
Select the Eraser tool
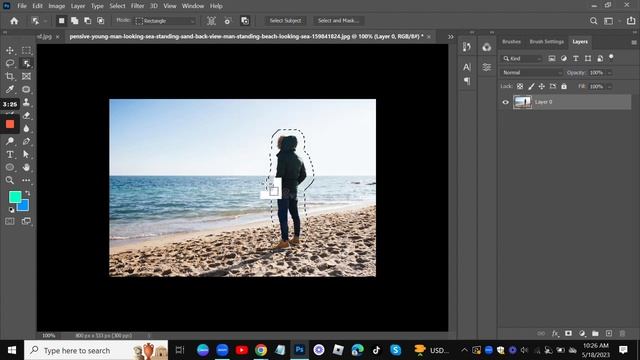(26, 116)
